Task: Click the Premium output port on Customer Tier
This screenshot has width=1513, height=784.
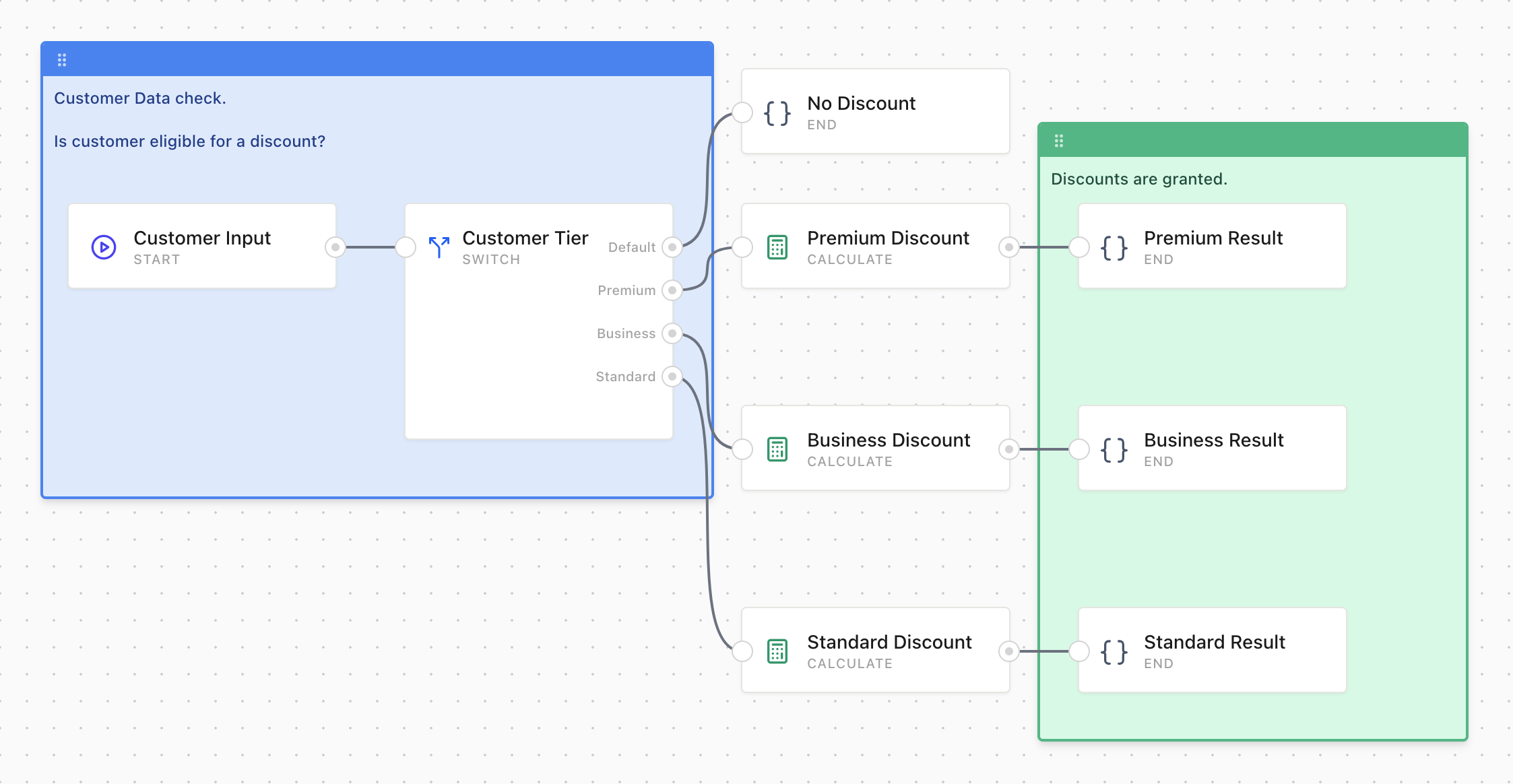Action: (672, 290)
